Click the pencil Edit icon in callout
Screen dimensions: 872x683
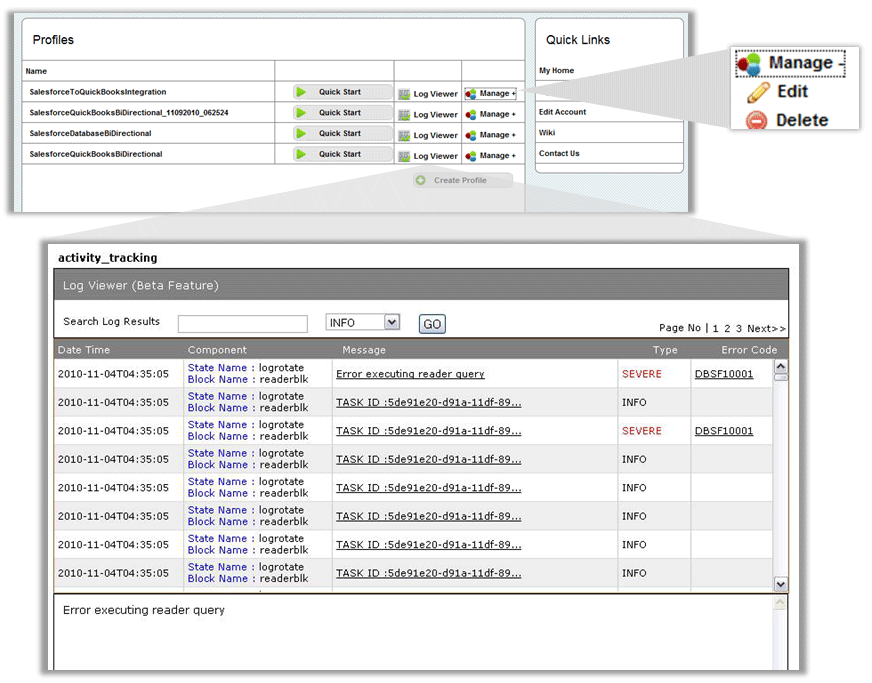[758, 92]
